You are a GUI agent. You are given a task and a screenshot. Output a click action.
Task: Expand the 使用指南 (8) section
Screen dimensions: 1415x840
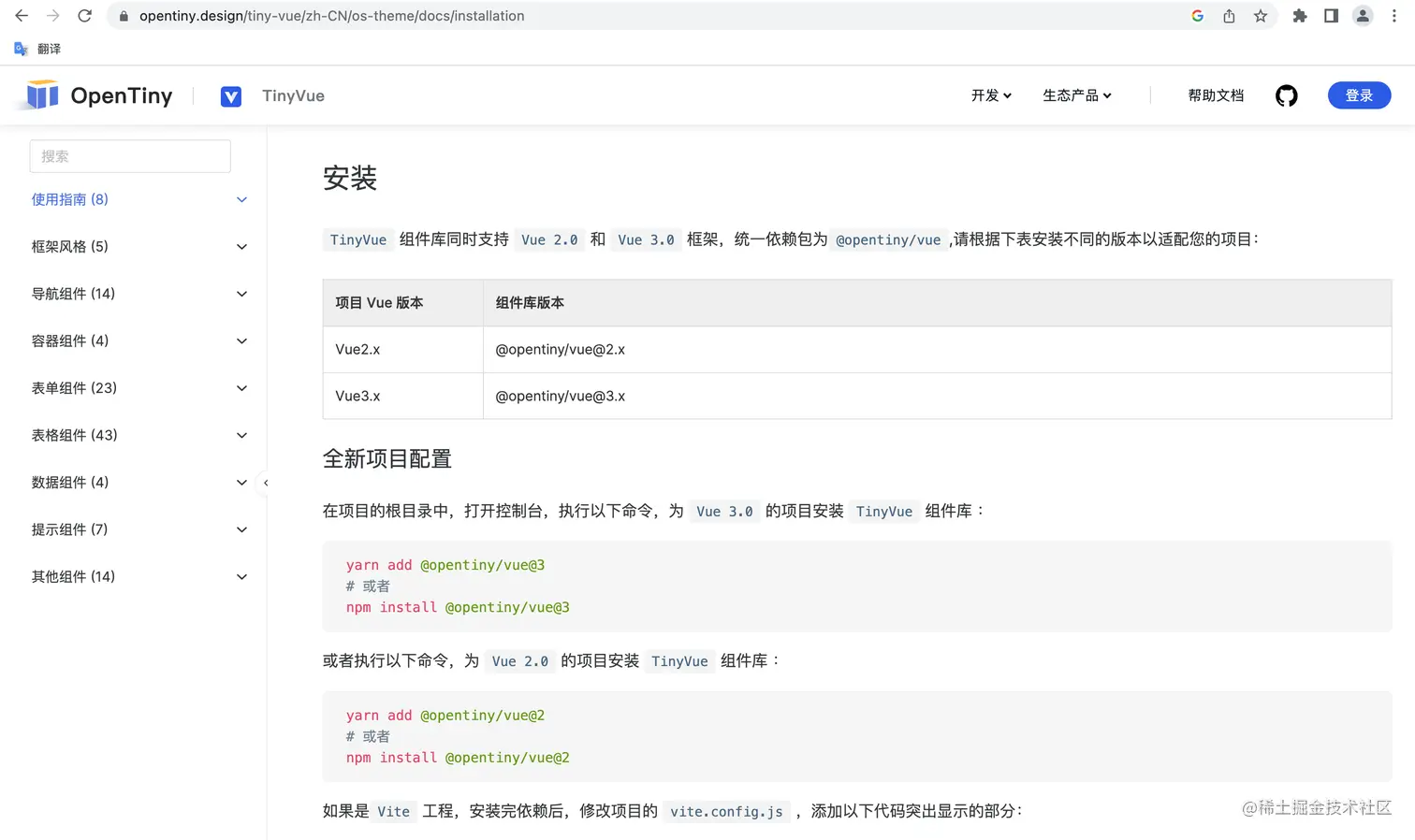[139, 199]
